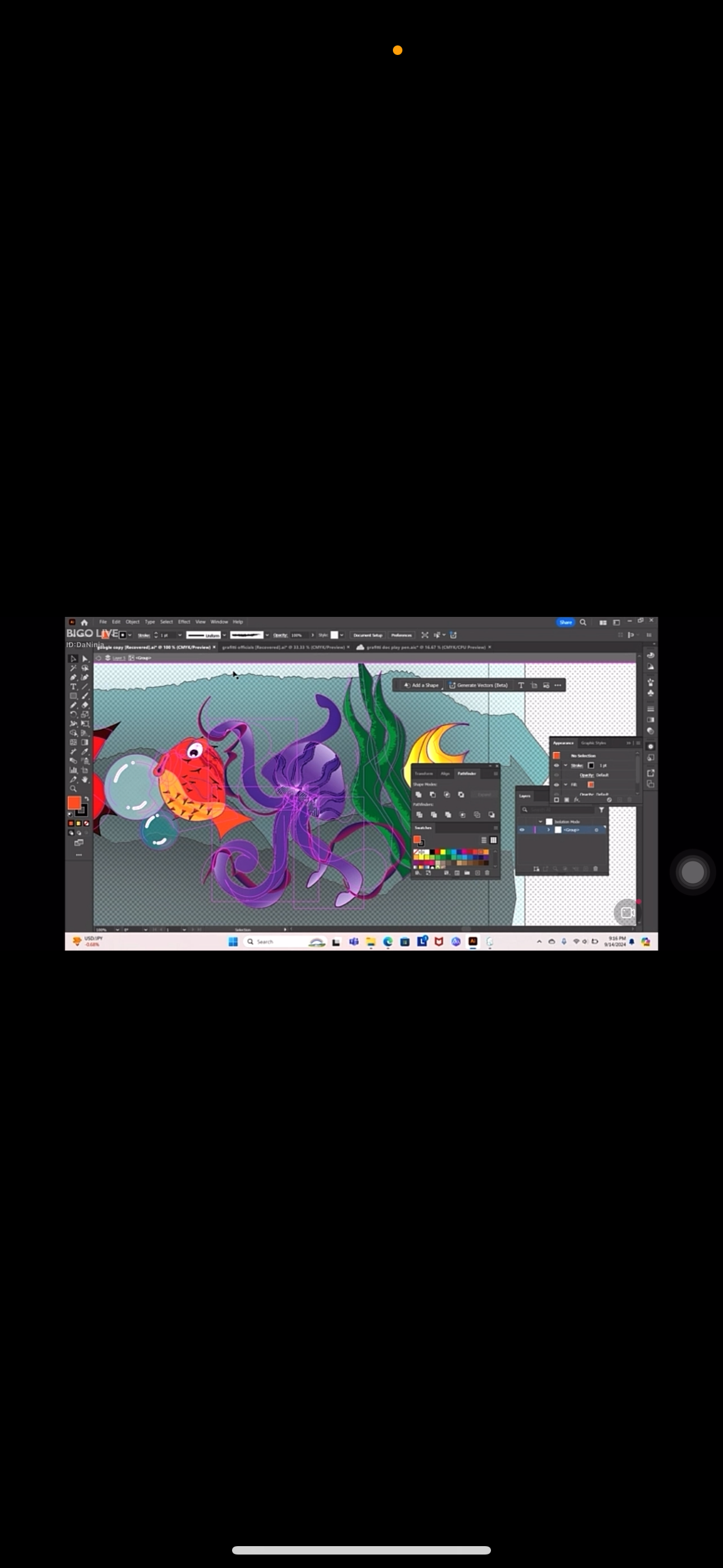Image resolution: width=723 pixels, height=1568 pixels.
Task: Open the Home screen icon
Action: [84, 622]
